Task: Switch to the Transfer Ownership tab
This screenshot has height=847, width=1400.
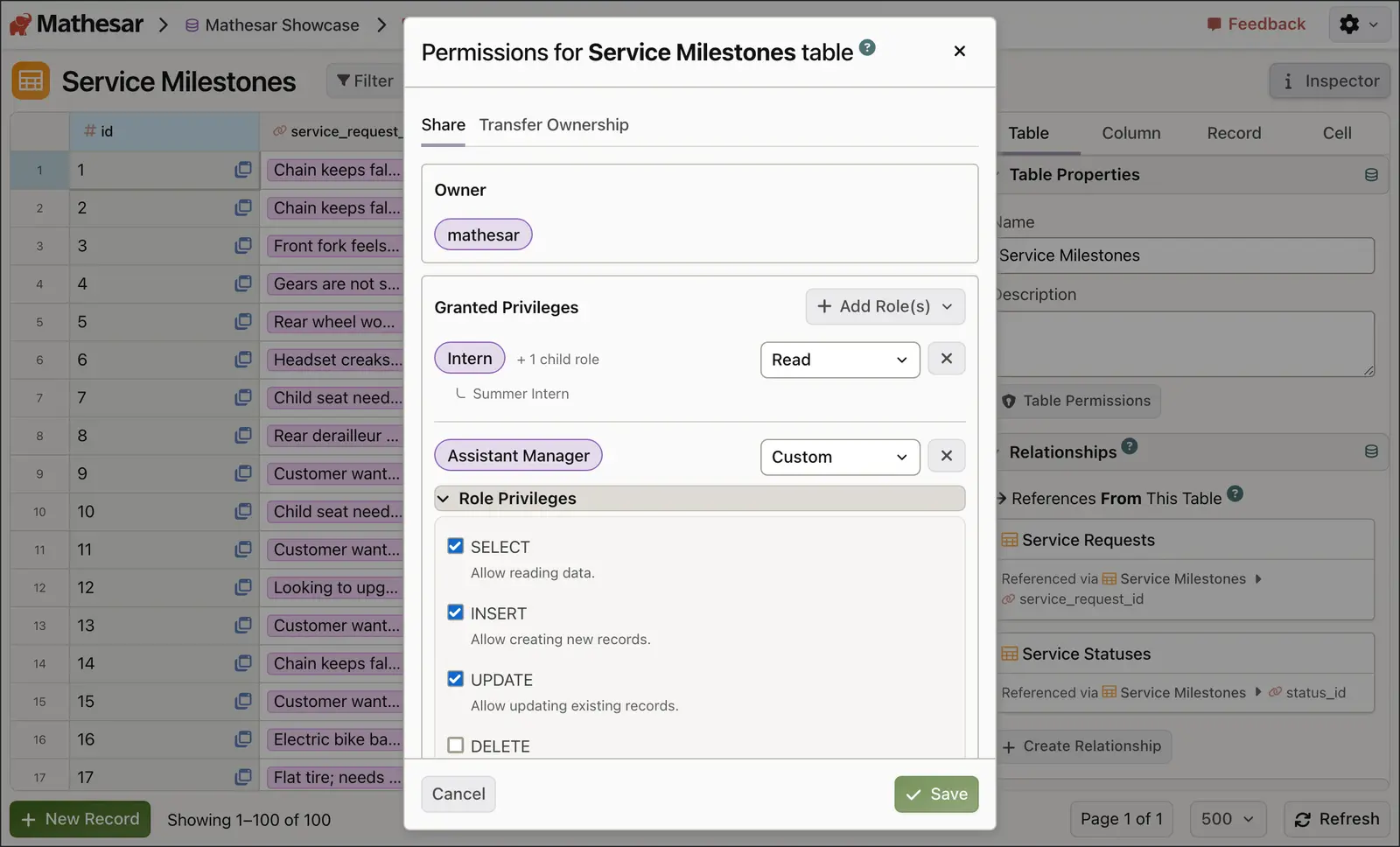Action: coord(554,125)
